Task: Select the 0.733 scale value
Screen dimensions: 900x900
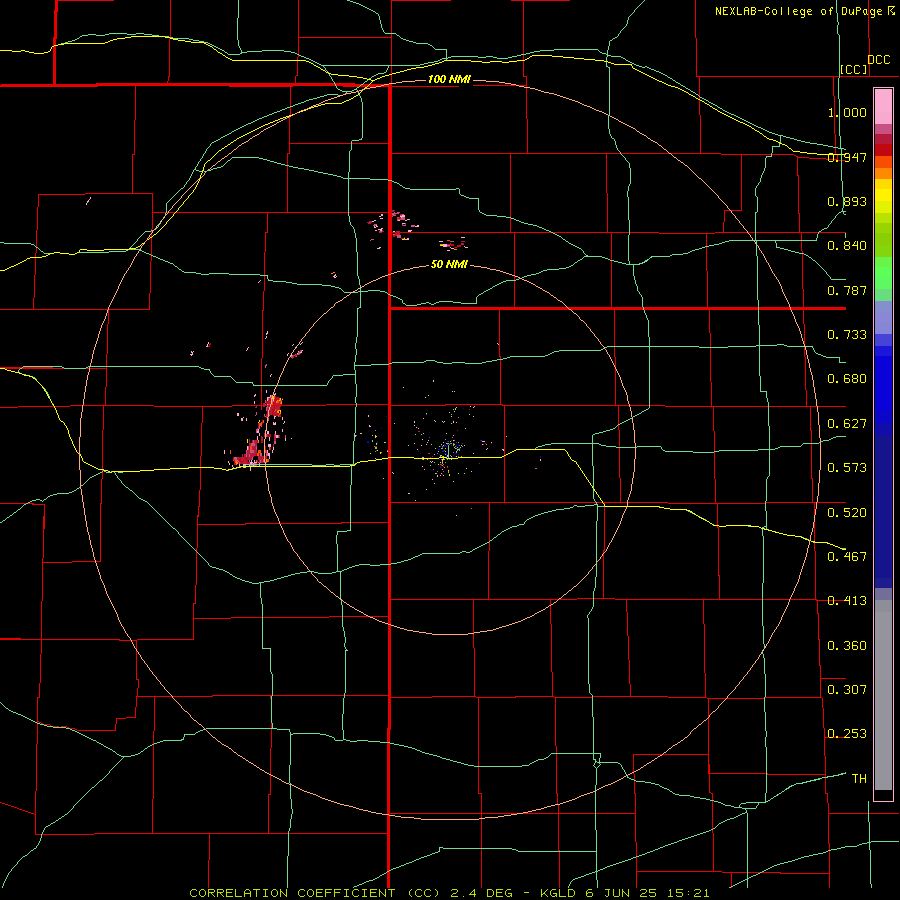Action: tap(847, 335)
